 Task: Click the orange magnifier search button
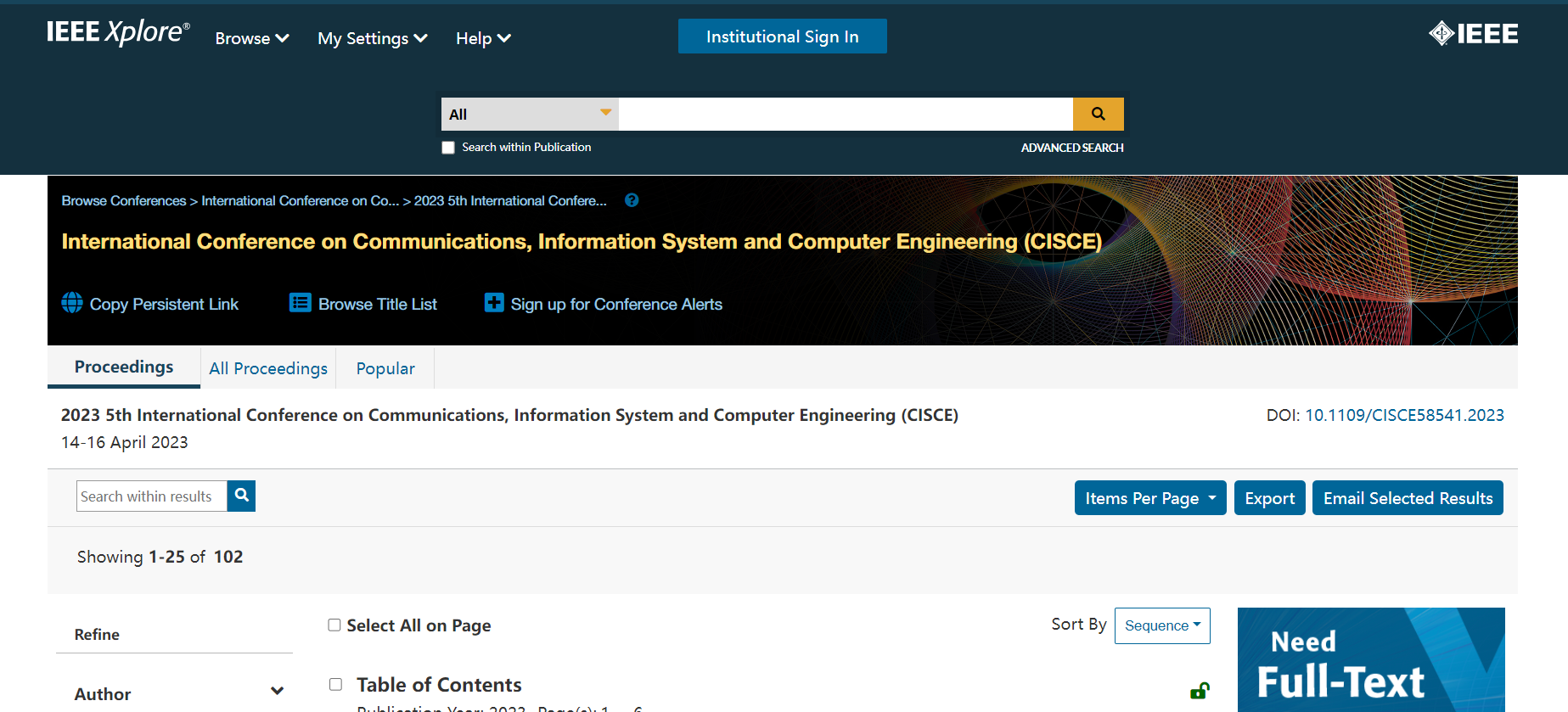point(1098,114)
